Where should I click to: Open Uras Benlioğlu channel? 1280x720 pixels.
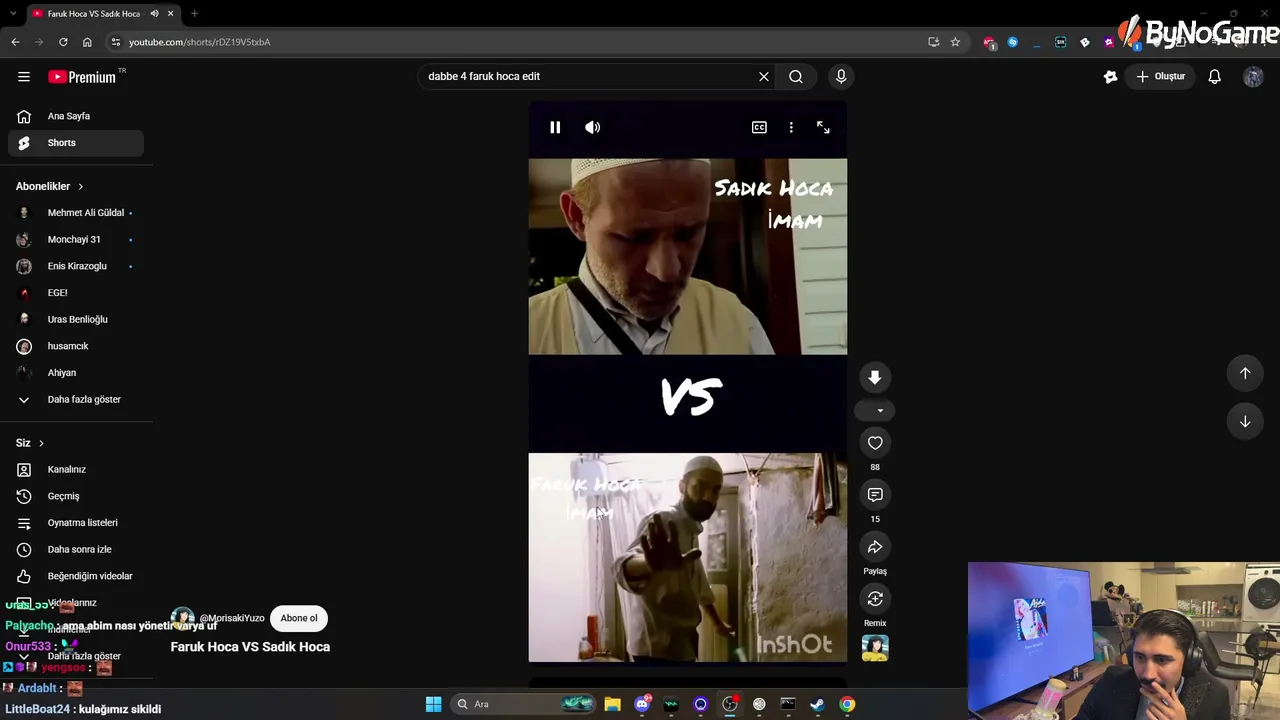point(76,320)
